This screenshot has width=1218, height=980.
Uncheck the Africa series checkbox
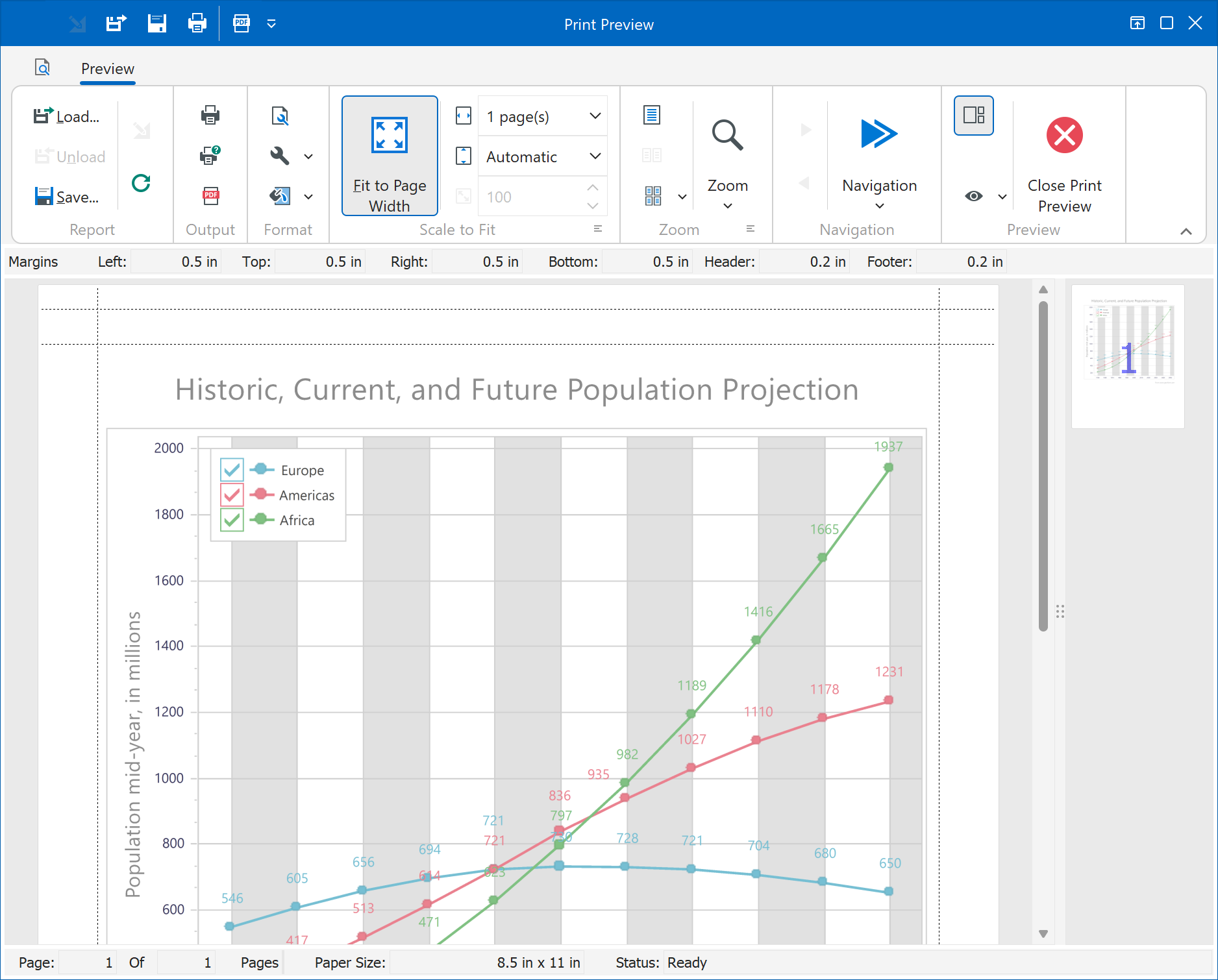tap(232, 520)
